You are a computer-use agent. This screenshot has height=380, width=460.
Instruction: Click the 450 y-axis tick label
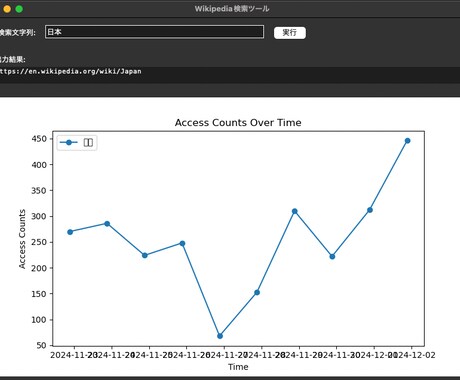[x=39, y=139]
